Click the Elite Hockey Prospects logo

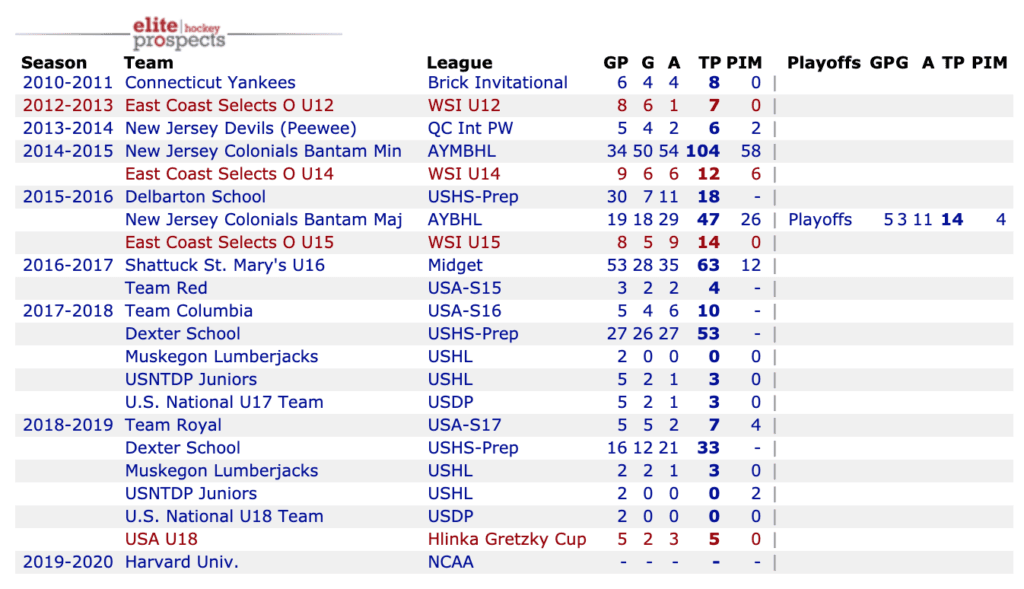point(179,33)
